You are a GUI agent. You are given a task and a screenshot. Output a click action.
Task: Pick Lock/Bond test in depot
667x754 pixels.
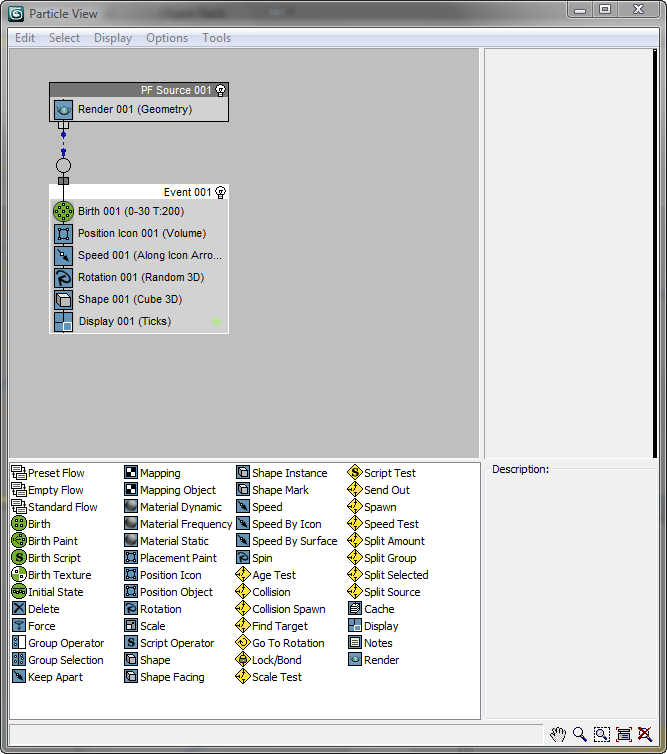[x=269, y=660]
